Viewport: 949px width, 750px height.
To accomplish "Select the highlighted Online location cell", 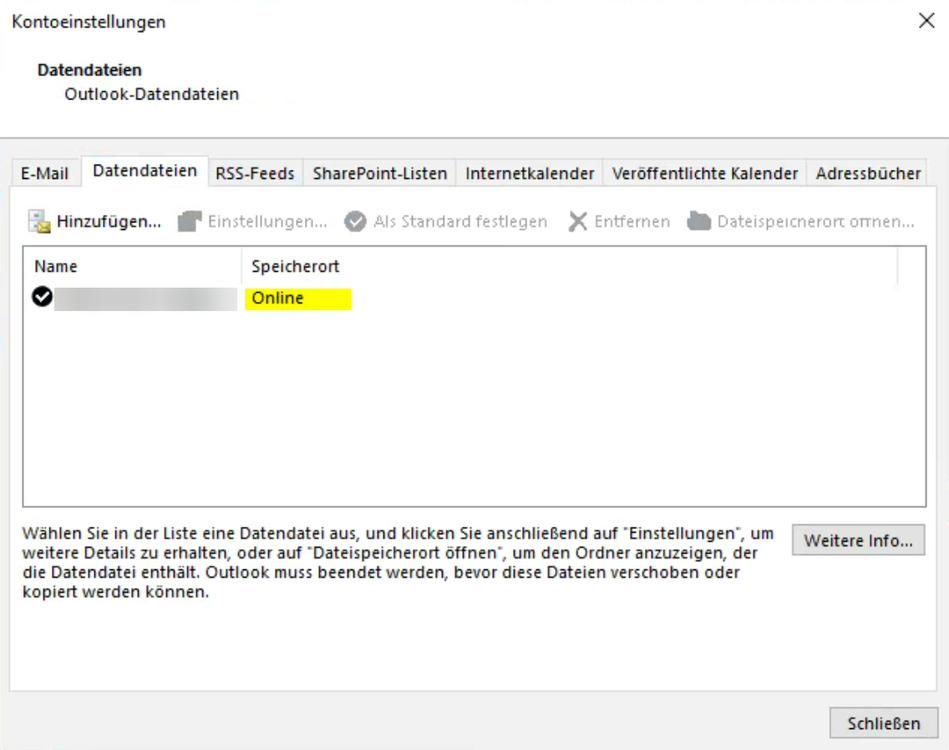I will (x=297, y=298).
